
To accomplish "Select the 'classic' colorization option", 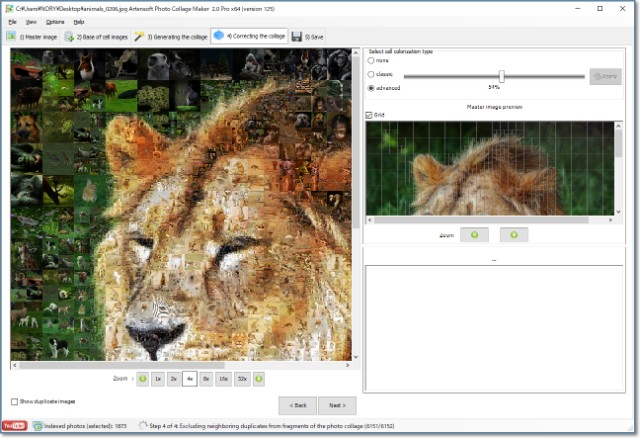I will coord(372,75).
